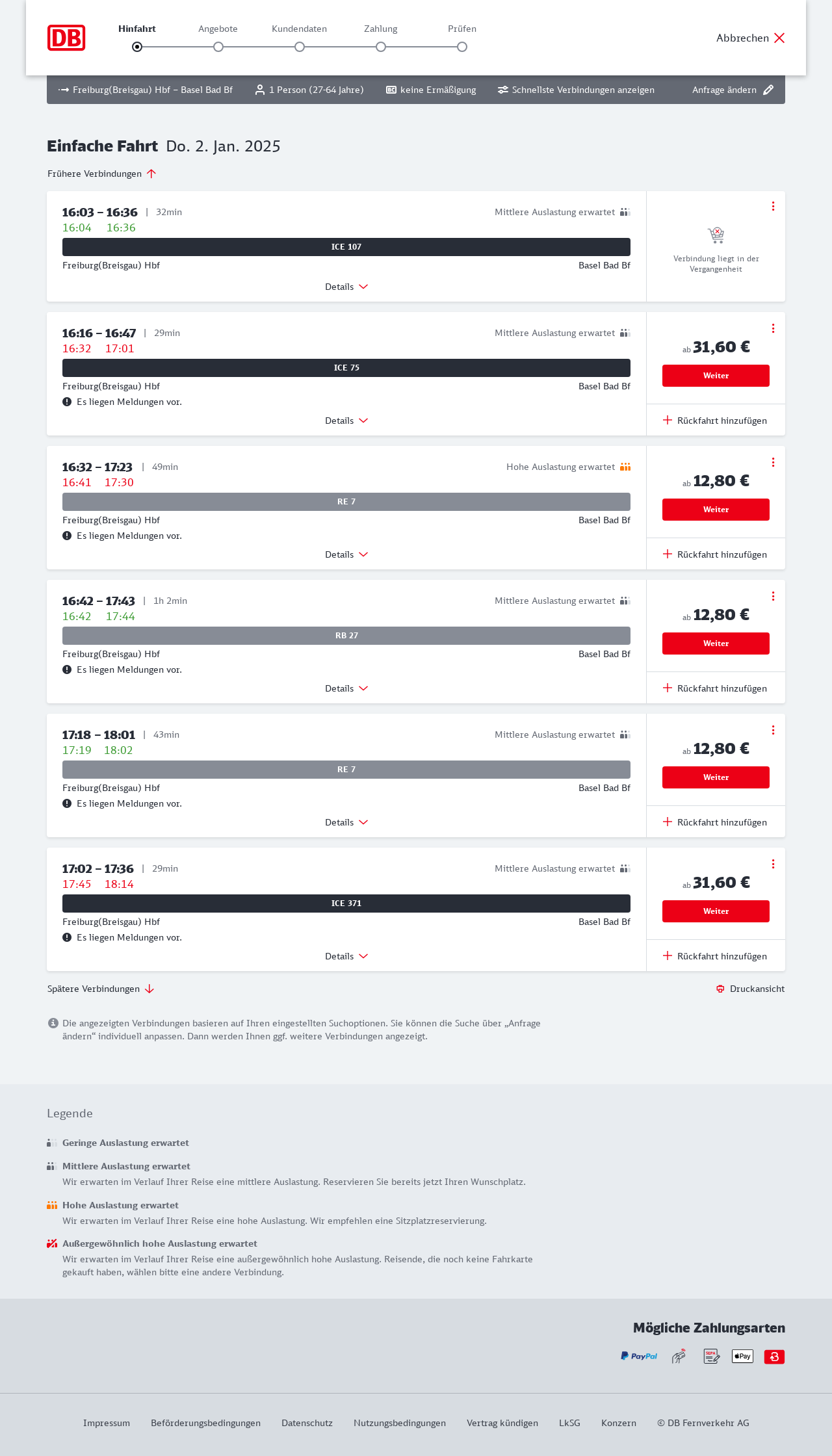Expand Details for RB 27 connection
832x1456 pixels.
coord(346,688)
